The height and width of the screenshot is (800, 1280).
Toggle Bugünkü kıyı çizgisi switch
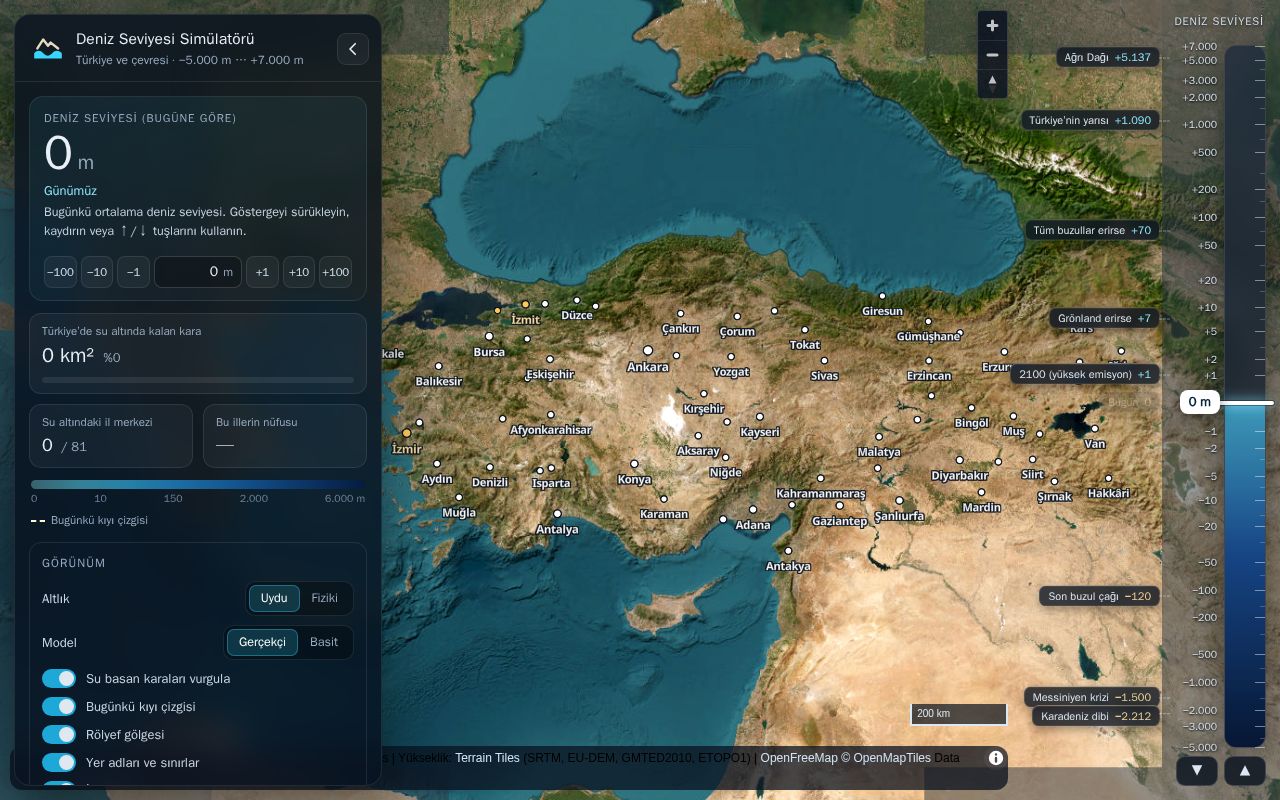[59, 707]
